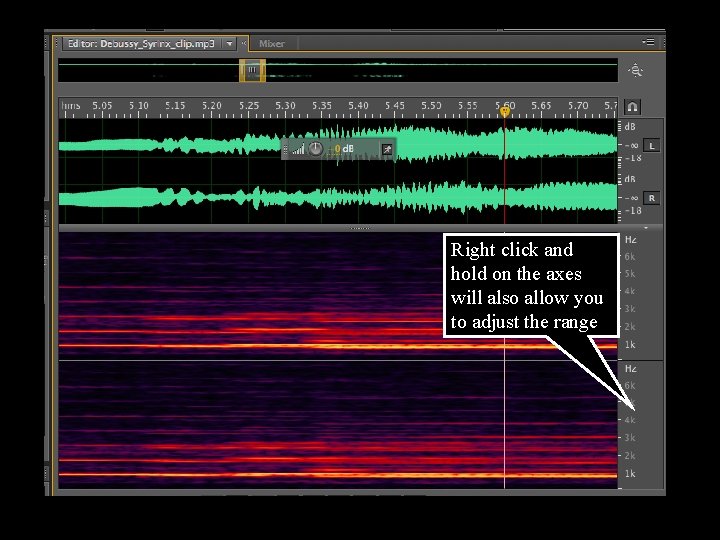The width and height of the screenshot is (720, 540).
Task: Open the editor panel options menu icon
Action: point(648,42)
